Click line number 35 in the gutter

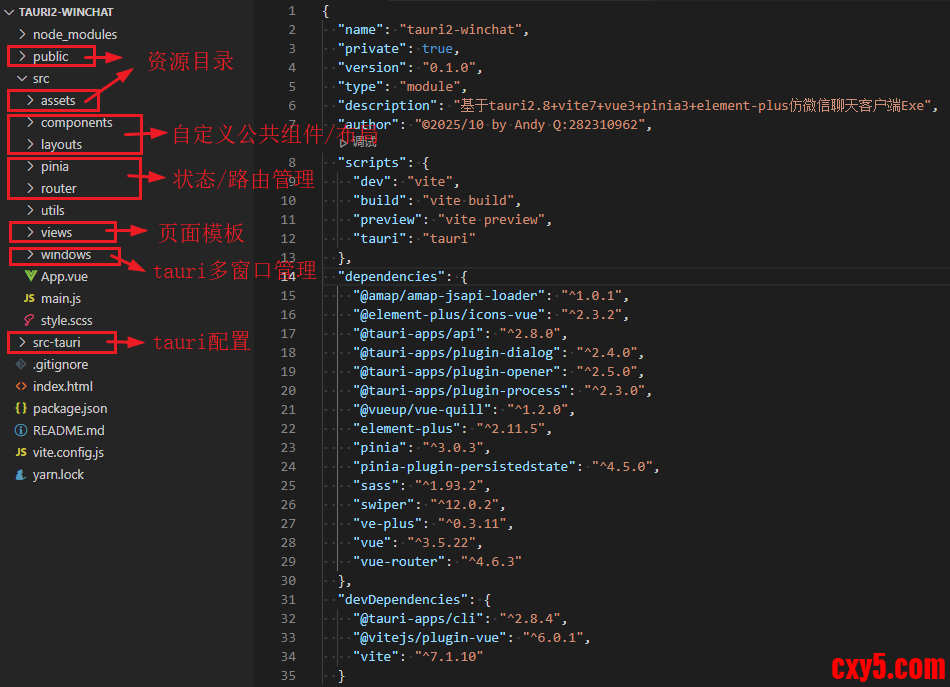pyautogui.click(x=288, y=675)
